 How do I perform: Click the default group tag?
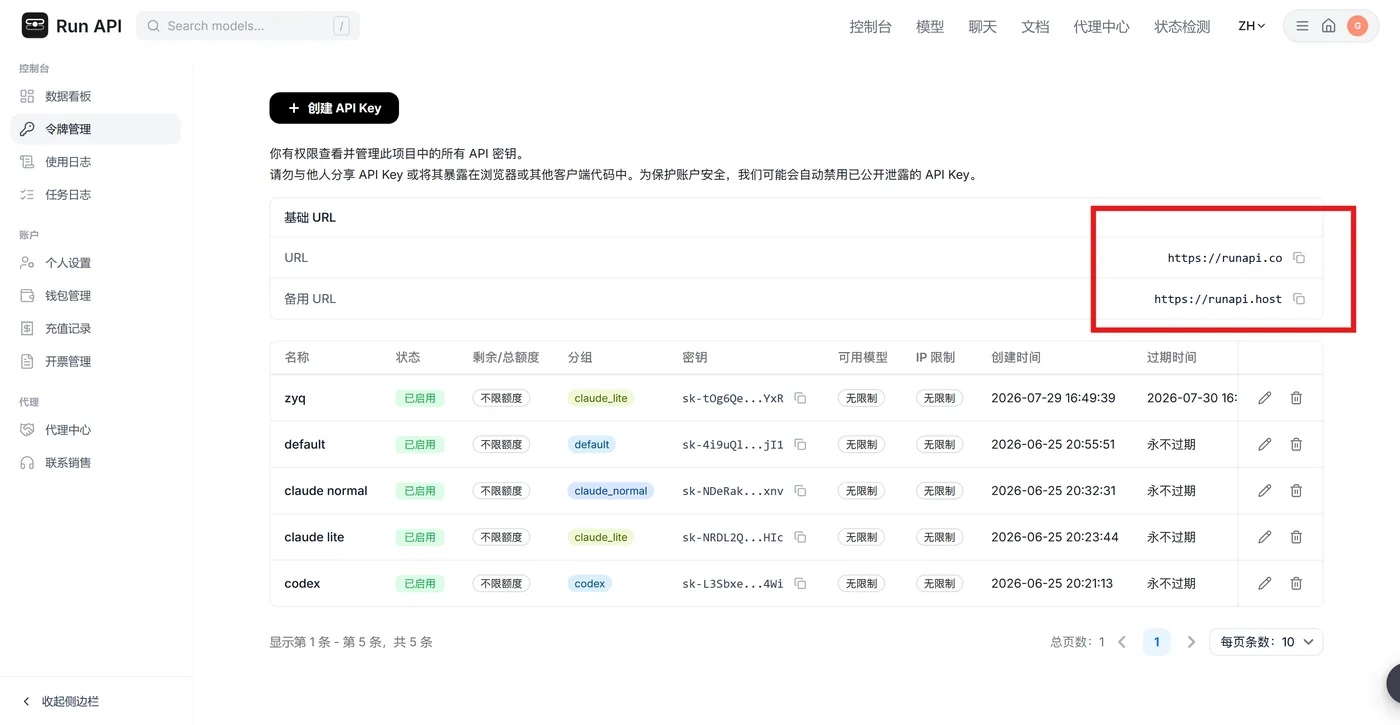point(592,444)
